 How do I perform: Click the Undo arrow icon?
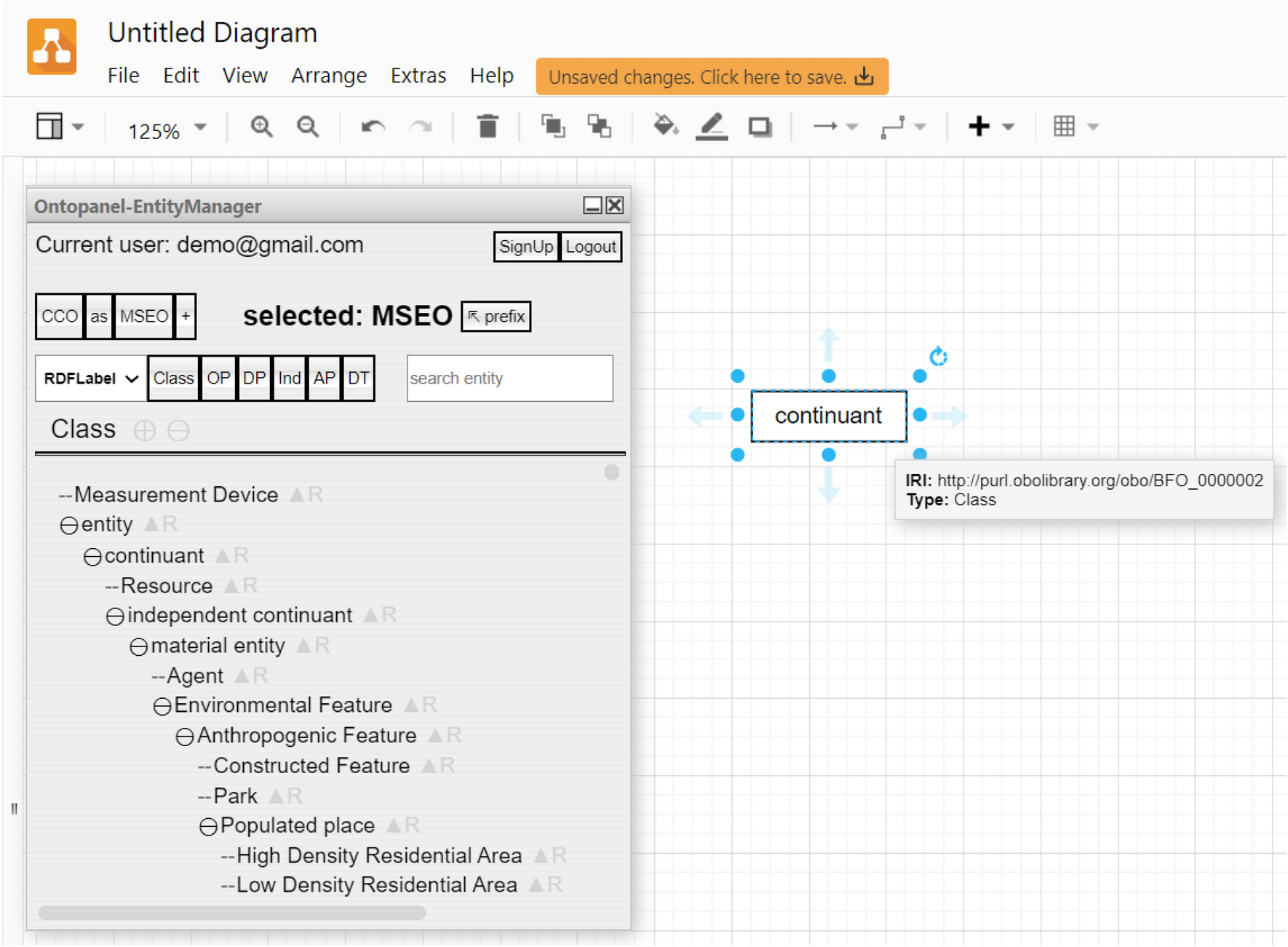(373, 127)
